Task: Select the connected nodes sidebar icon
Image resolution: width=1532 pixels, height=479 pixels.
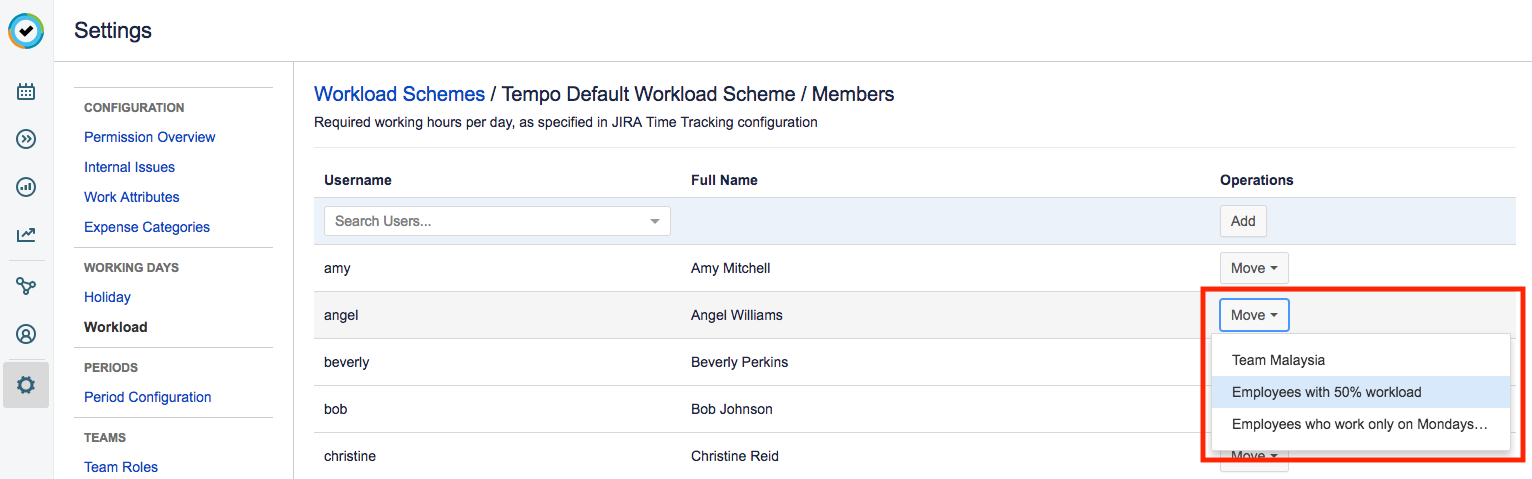Action: pos(26,287)
